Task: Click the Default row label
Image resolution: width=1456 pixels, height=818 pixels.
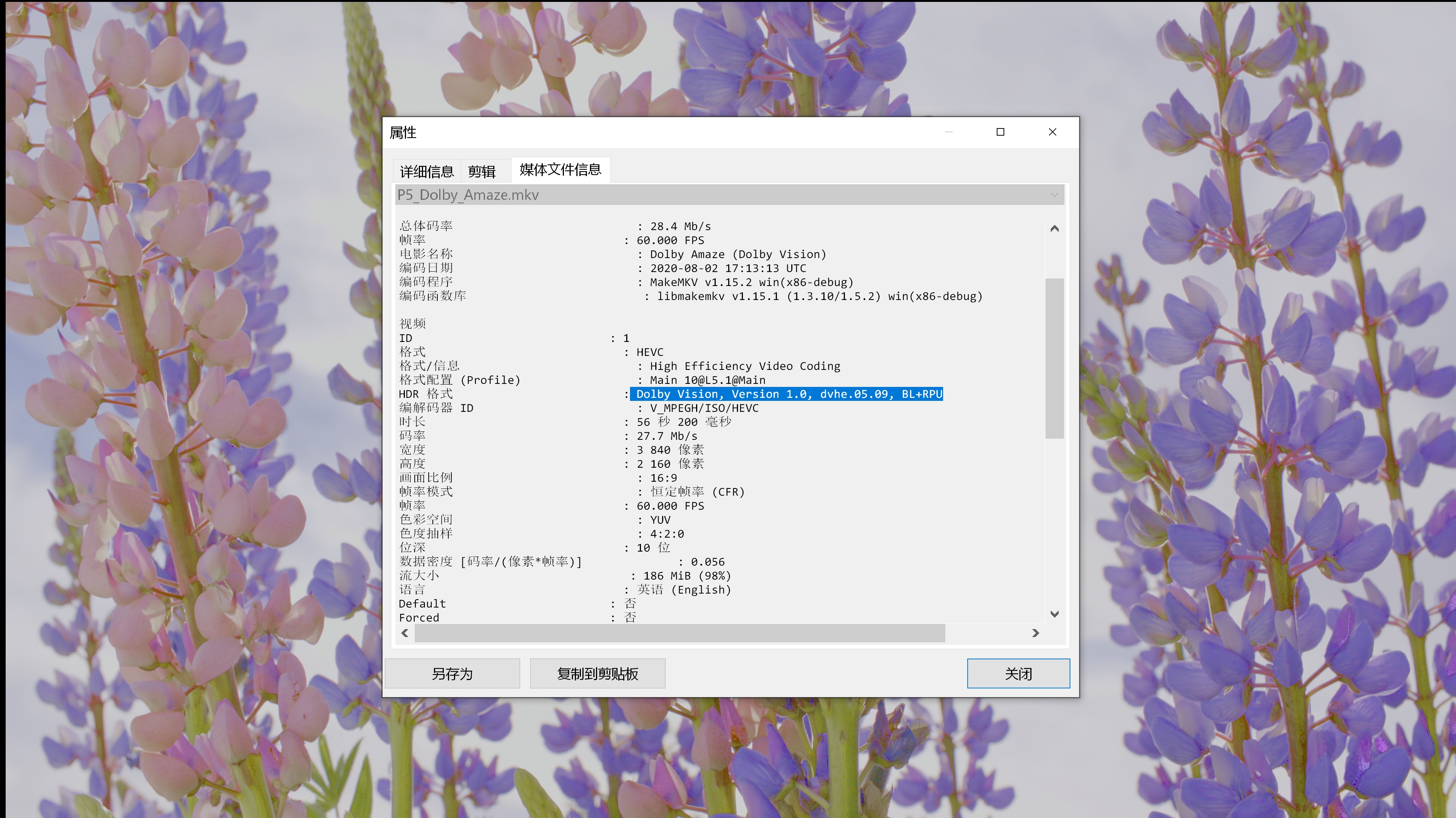Action: [x=422, y=604]
